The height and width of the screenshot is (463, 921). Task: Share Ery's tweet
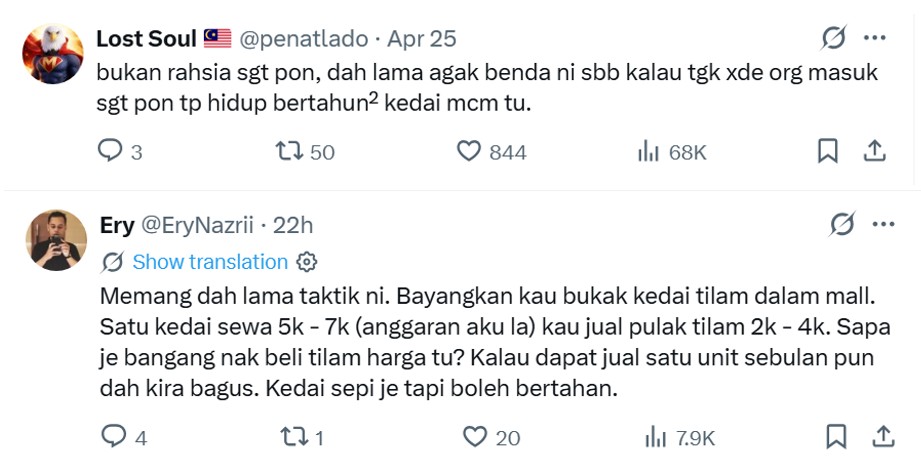[x=883, y=436]
